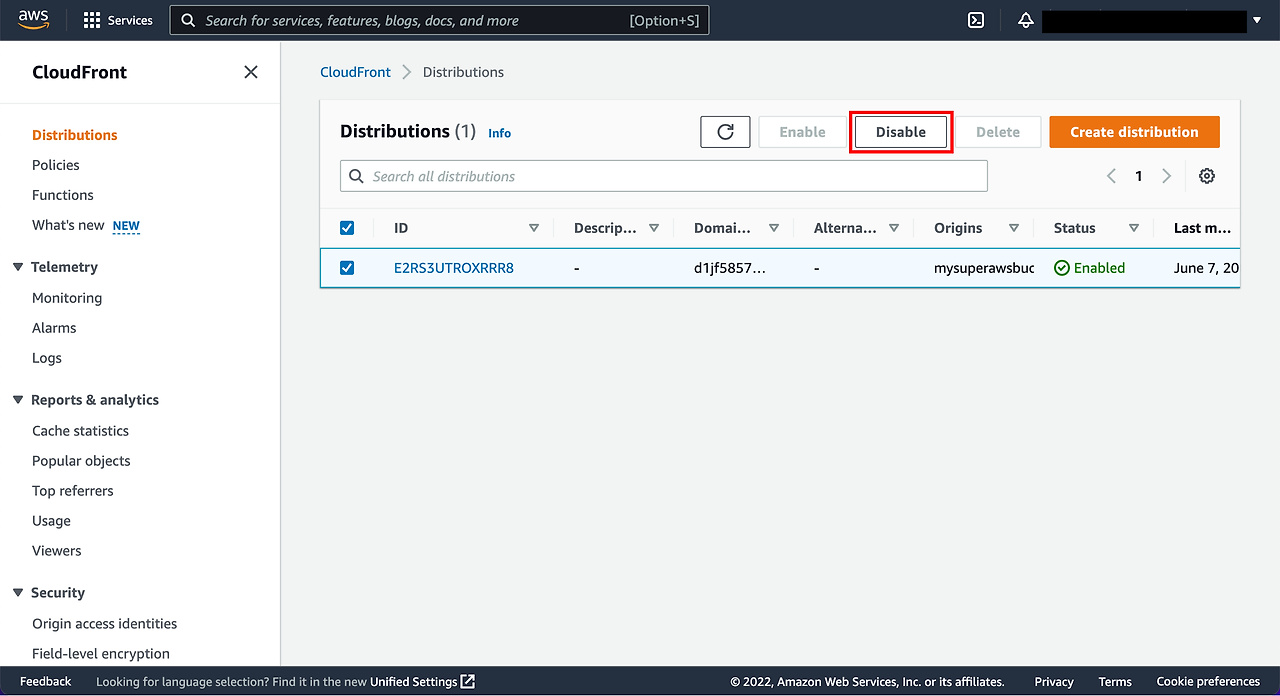Refresh the distributions list
1280x696 pixels.
click(725, 131)
